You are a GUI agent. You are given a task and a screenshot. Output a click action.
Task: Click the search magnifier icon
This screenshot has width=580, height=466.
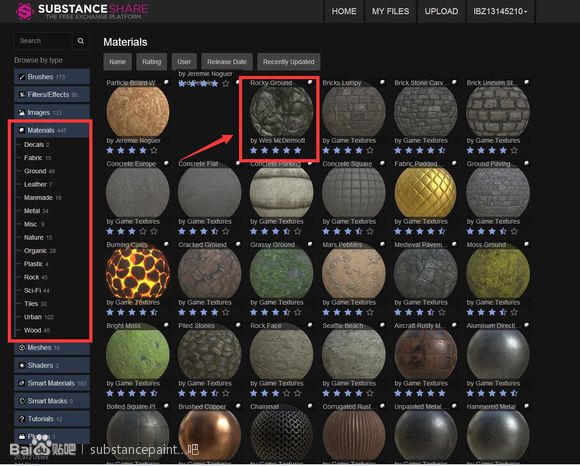81,41
